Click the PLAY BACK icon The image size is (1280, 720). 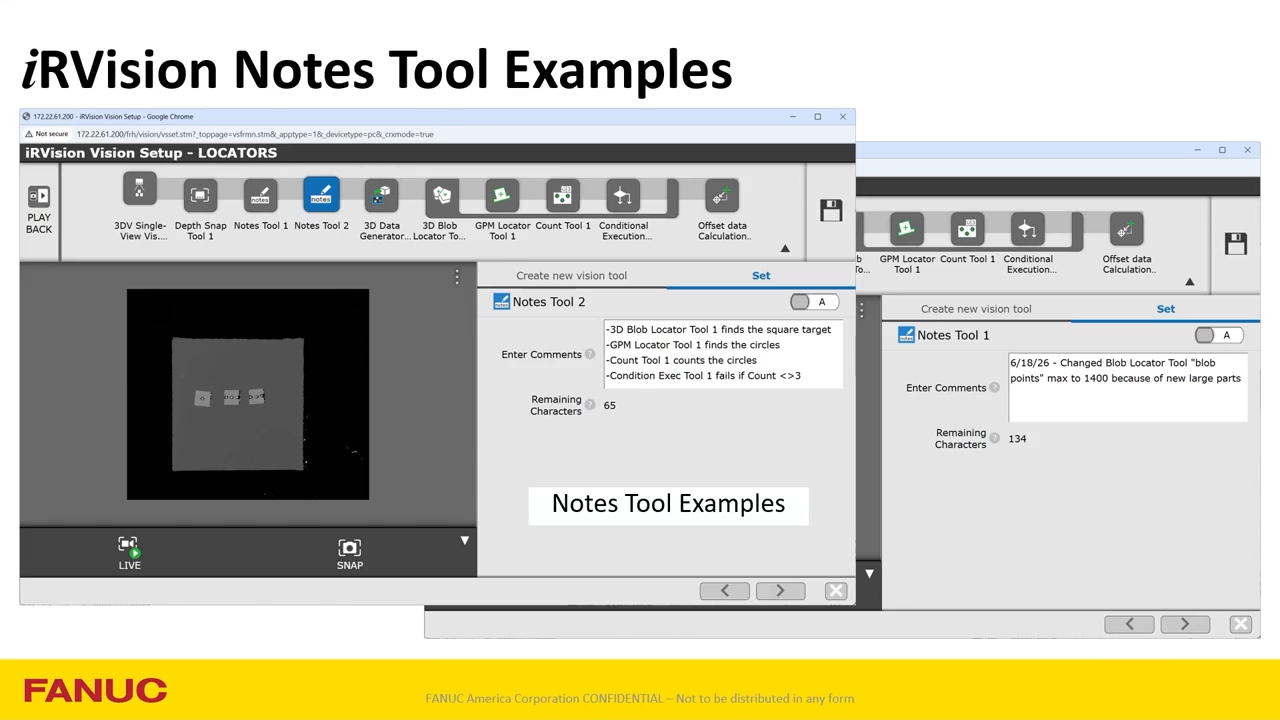(39, 197)
